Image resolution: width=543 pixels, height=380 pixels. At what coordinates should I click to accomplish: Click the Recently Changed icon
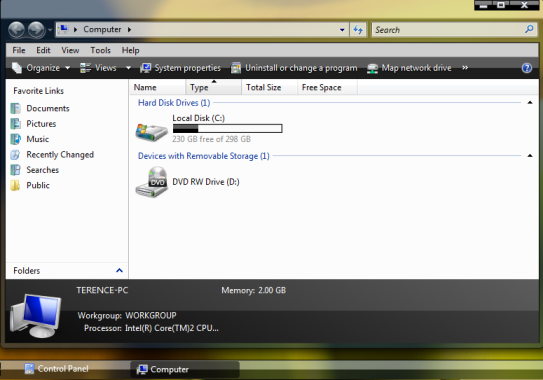[x=15, y=154]
